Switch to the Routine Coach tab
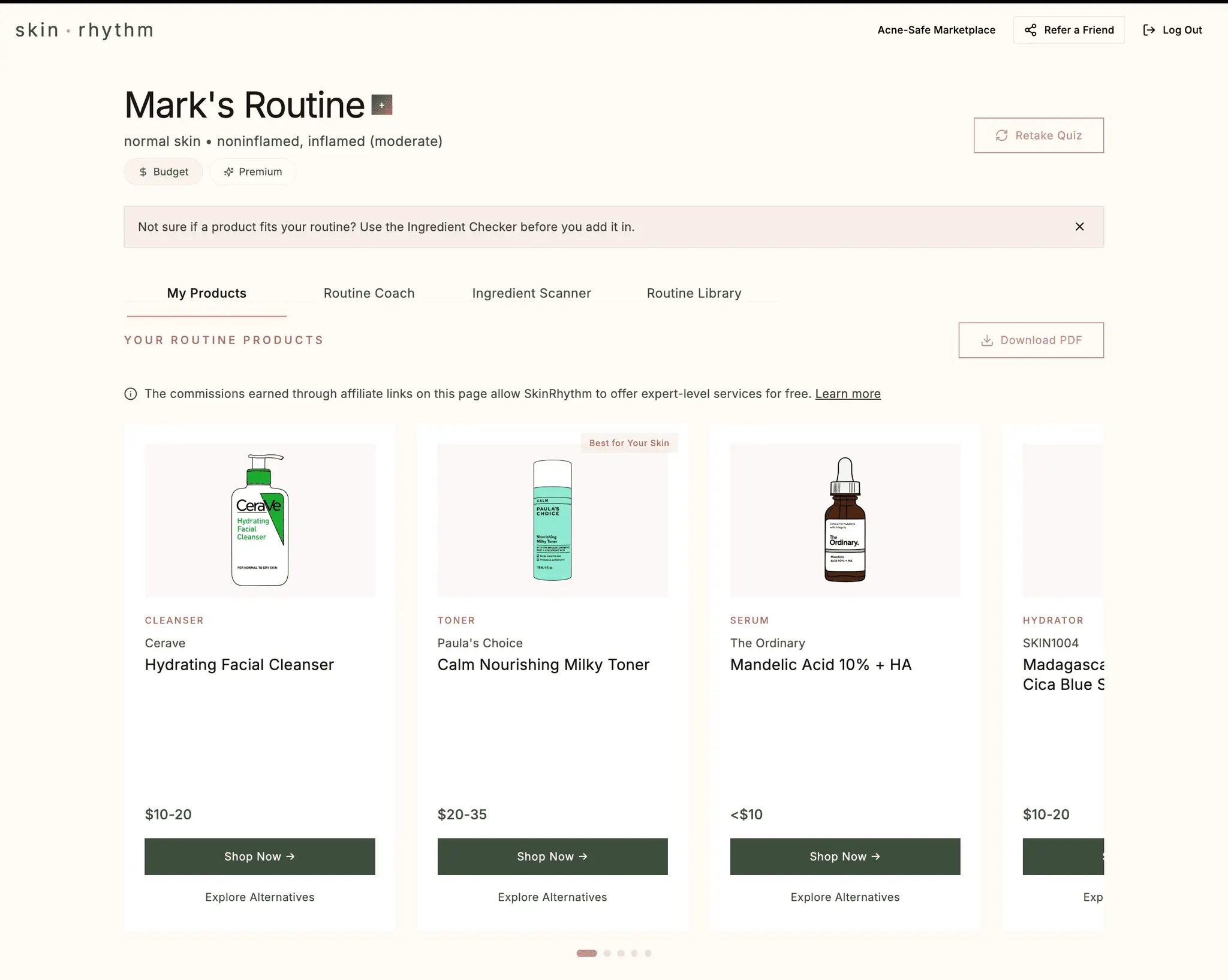This screenshot has height=980, width=1228. [x=369, y=293]
